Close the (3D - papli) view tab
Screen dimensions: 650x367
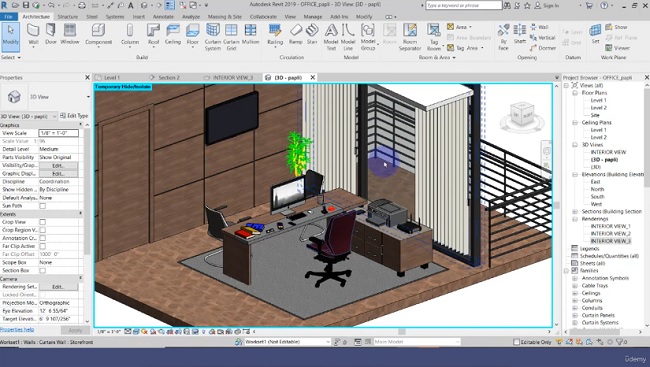(x=313, y=77)
